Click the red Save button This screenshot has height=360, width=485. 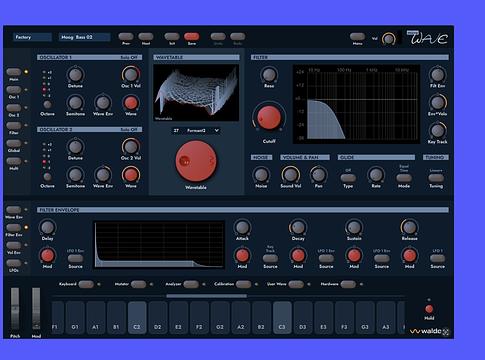click(192, 36)
